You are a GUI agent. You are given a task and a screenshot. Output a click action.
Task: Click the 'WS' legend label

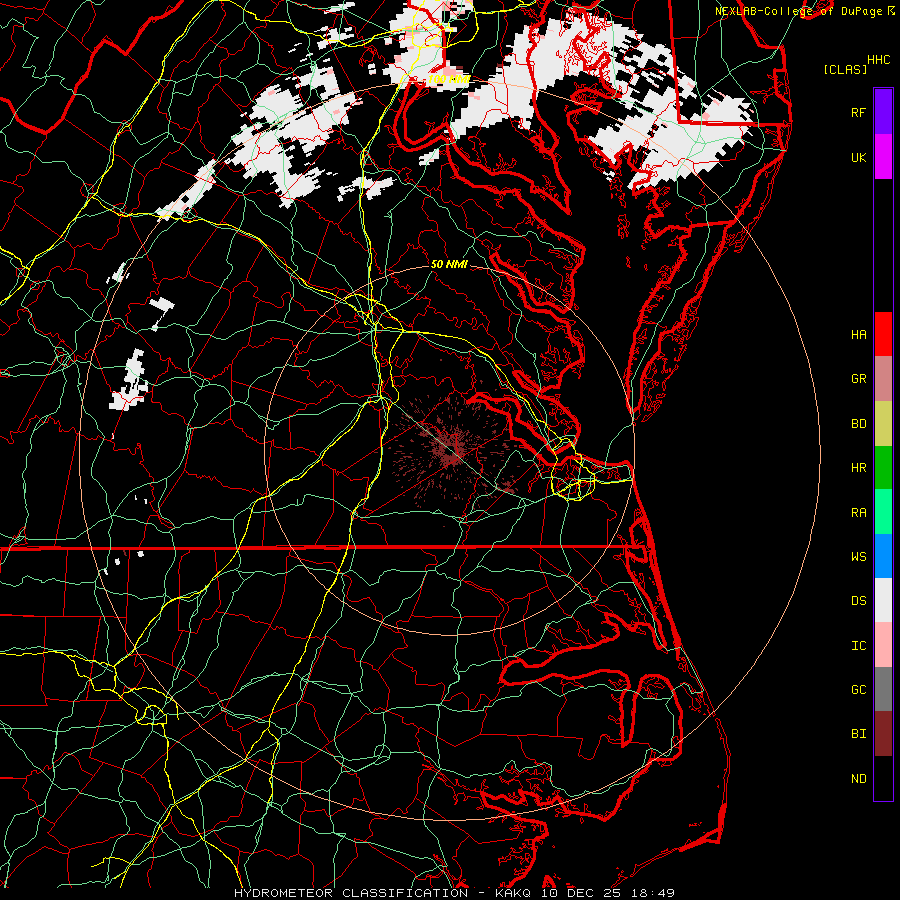pos(858,557)
